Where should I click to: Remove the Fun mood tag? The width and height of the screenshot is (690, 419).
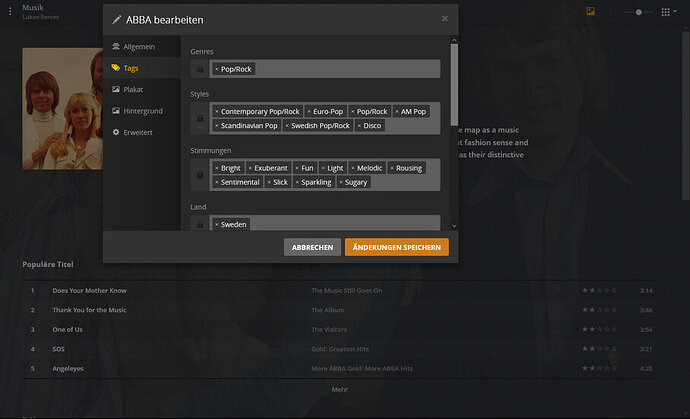click(297, 168)
